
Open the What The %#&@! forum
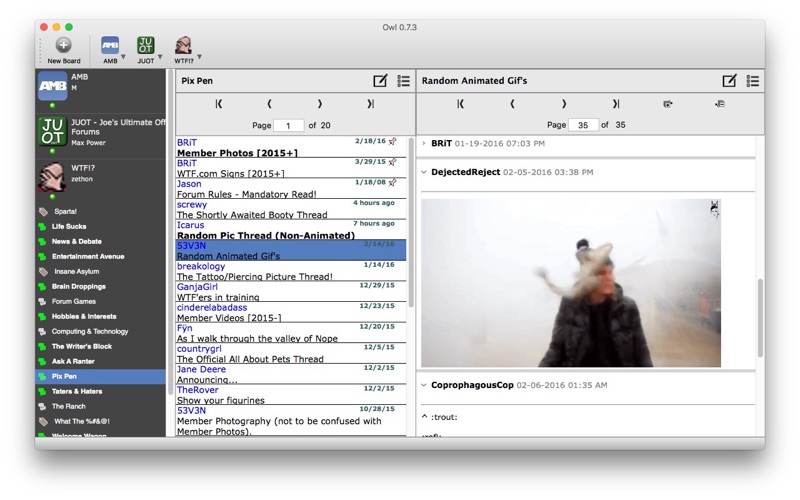pyautogui.click(x=82, y=421)
